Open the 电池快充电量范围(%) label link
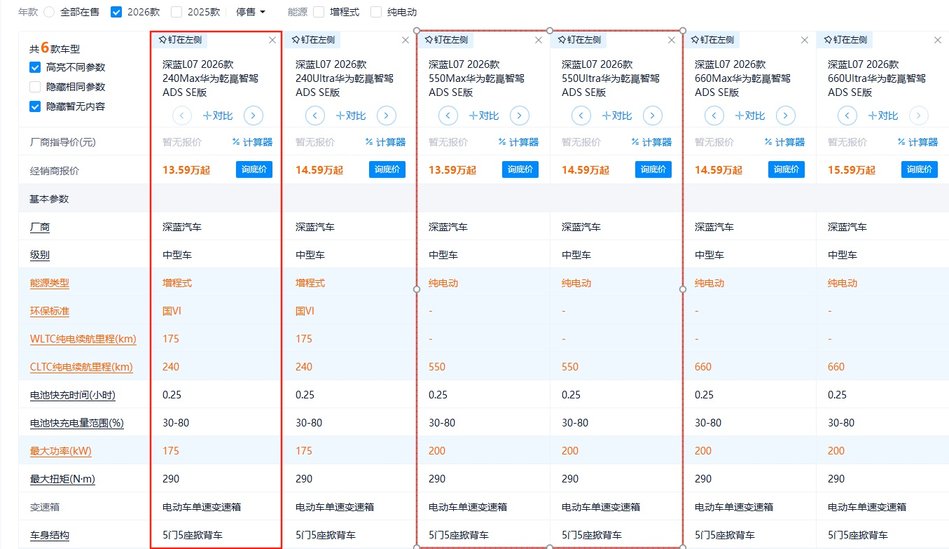 tap(77, 423)
